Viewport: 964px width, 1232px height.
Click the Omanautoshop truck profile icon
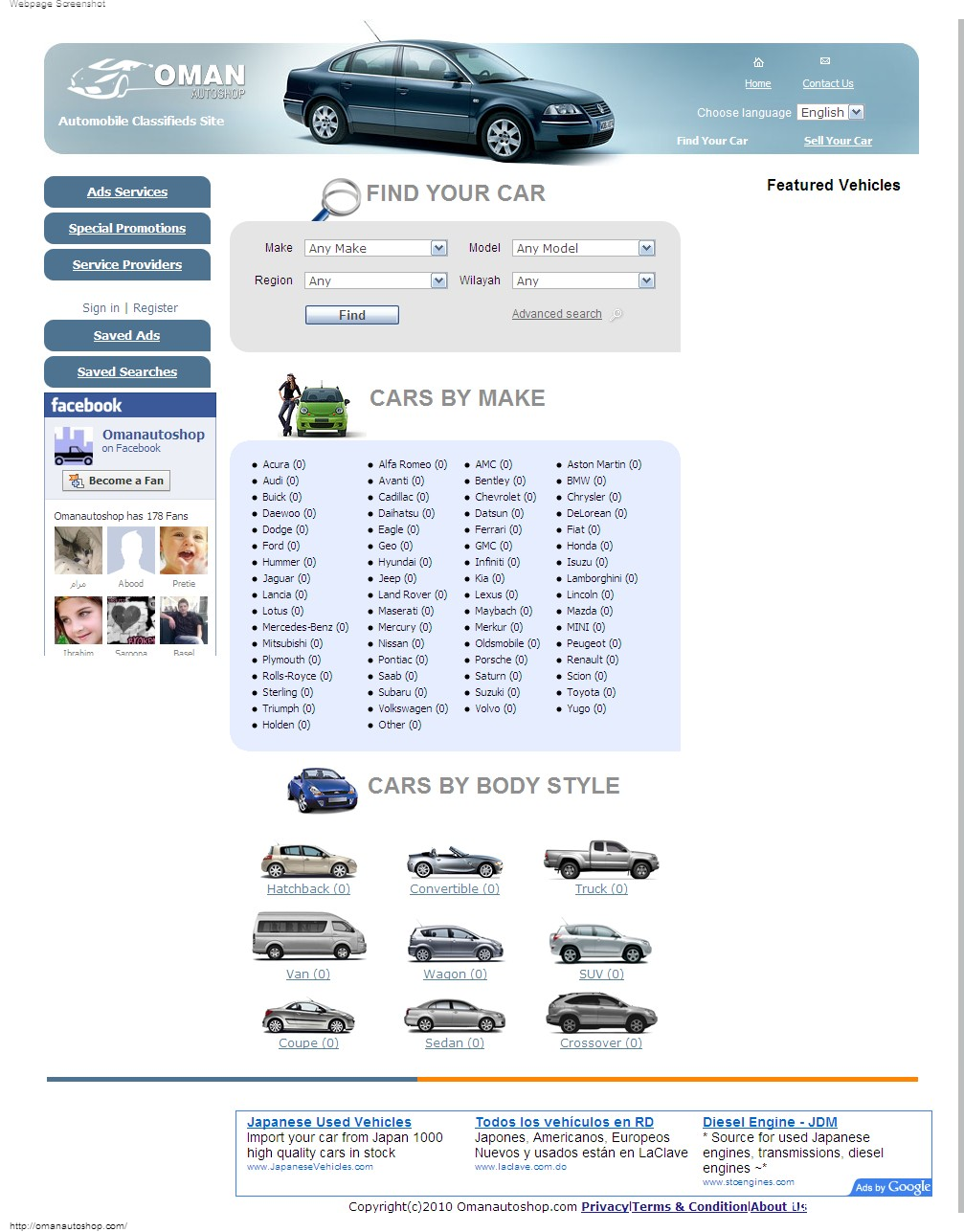click(72, 447)
